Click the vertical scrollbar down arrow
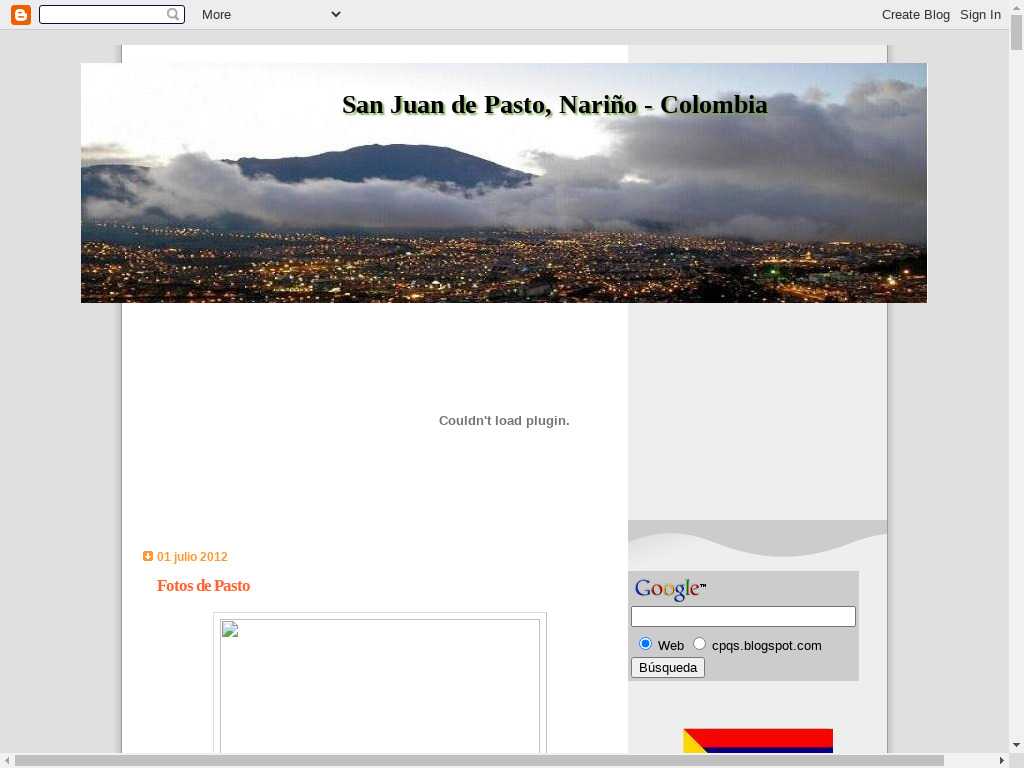This screenshot has width=1024, height=768. 1016,745
